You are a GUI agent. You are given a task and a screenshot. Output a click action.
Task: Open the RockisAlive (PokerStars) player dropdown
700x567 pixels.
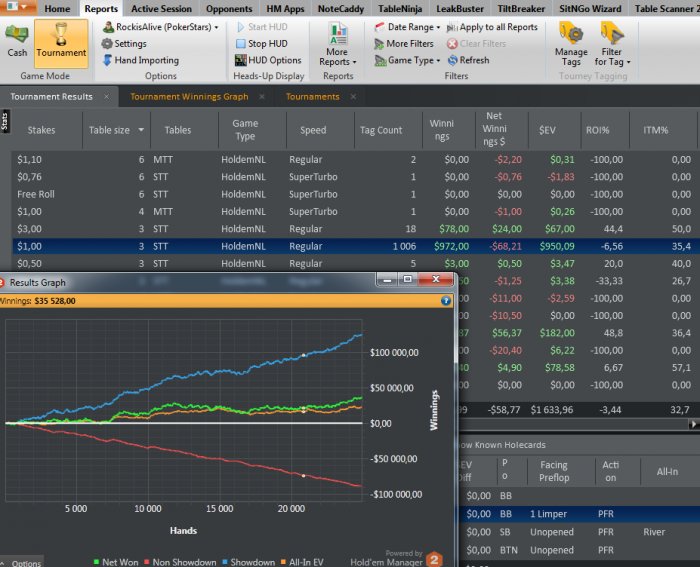point(160,27)
